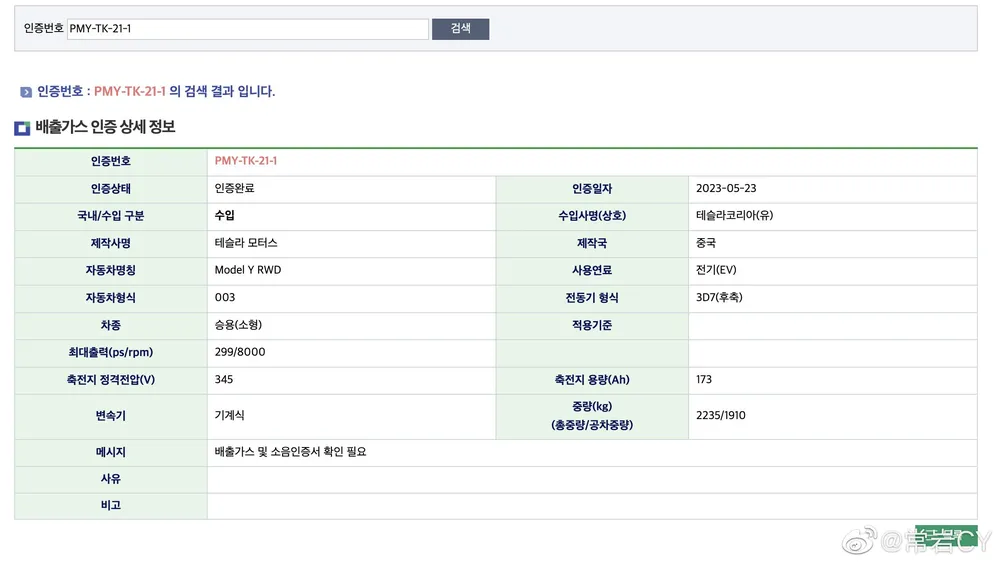
Task: Click the 국내/수입 구분 header cell
Action: point(110,216)
